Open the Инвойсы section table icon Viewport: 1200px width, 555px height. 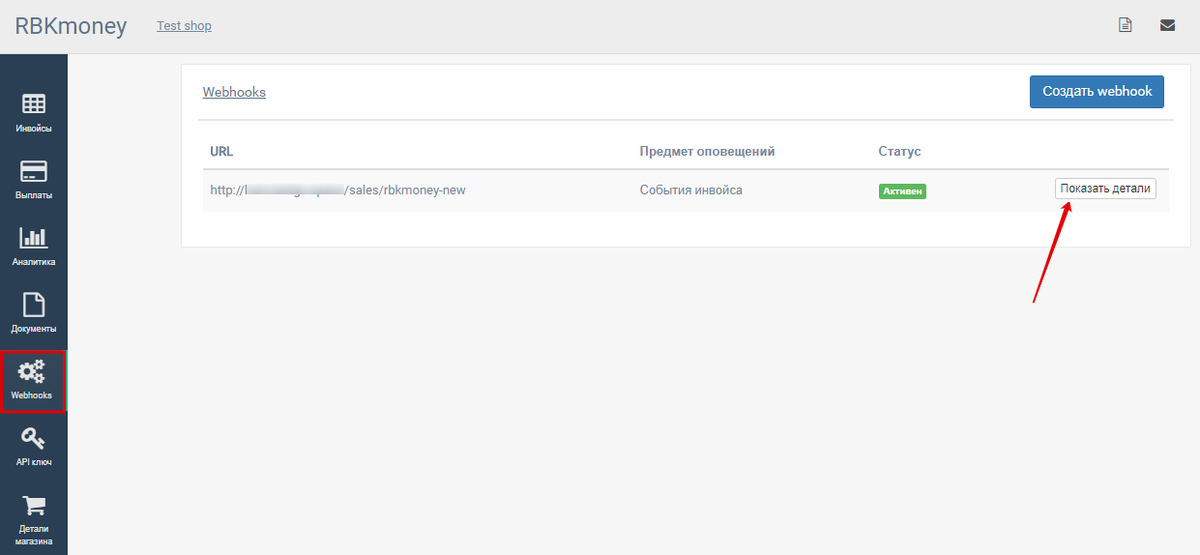[x=34, y=104]
